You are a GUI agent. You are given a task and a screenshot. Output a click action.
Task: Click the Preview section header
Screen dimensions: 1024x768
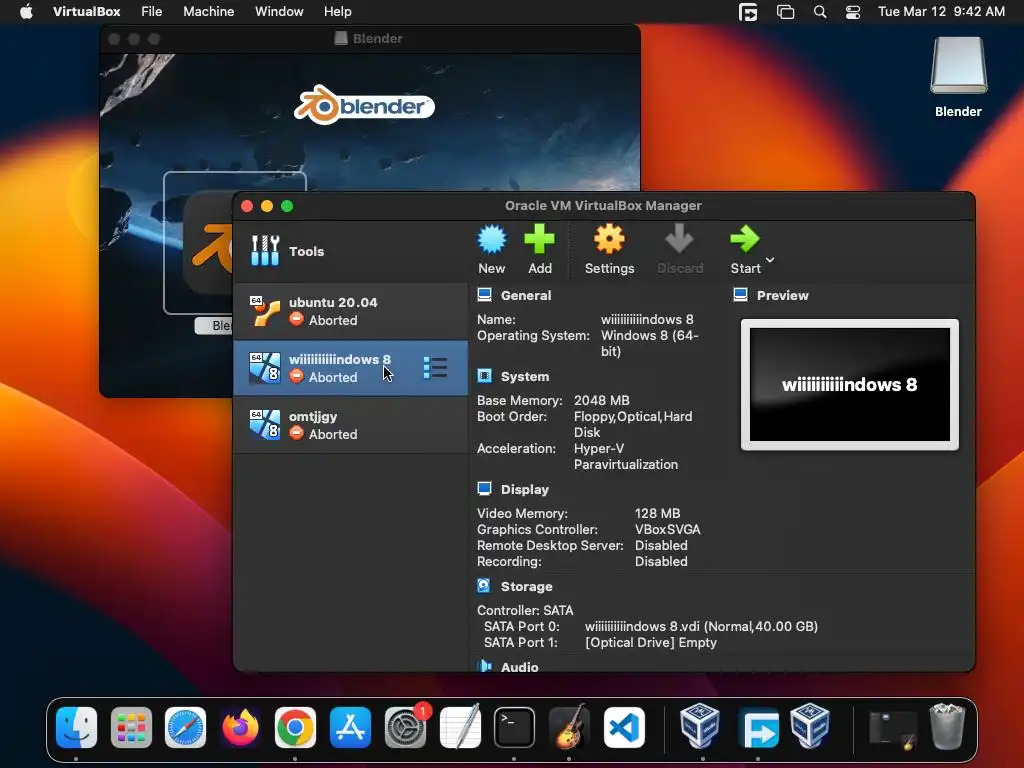(782, 295)
